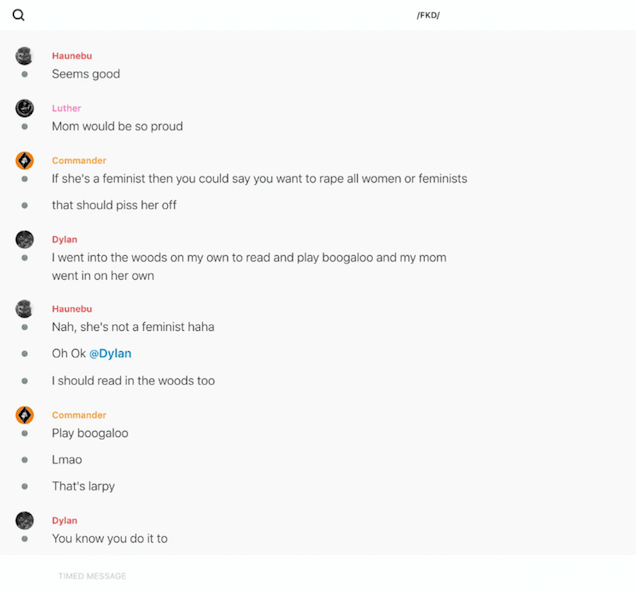Click the bullet dot beside "Lmao"
Viewport: 636px width, 592px height.
[25, 460]
